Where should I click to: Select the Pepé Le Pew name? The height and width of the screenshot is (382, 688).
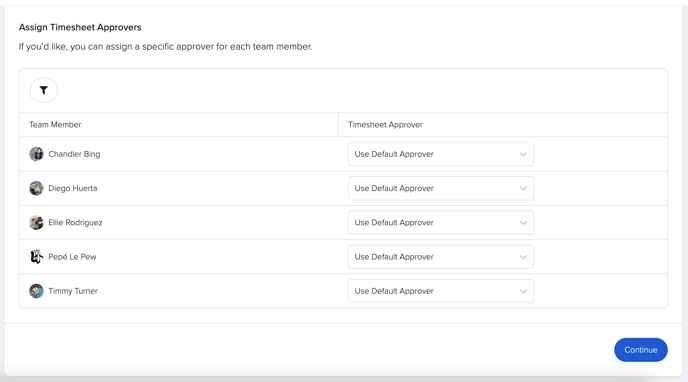point(72,257)
